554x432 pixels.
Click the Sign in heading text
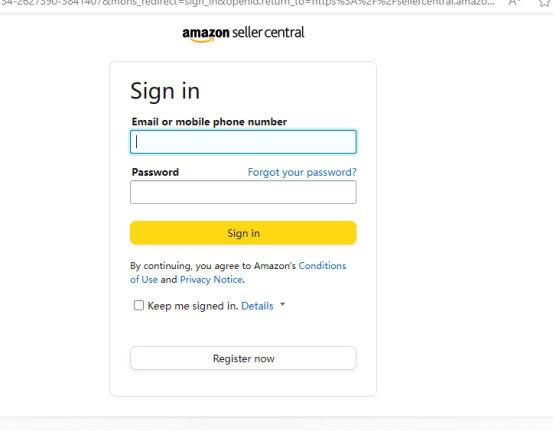[165, 91]
